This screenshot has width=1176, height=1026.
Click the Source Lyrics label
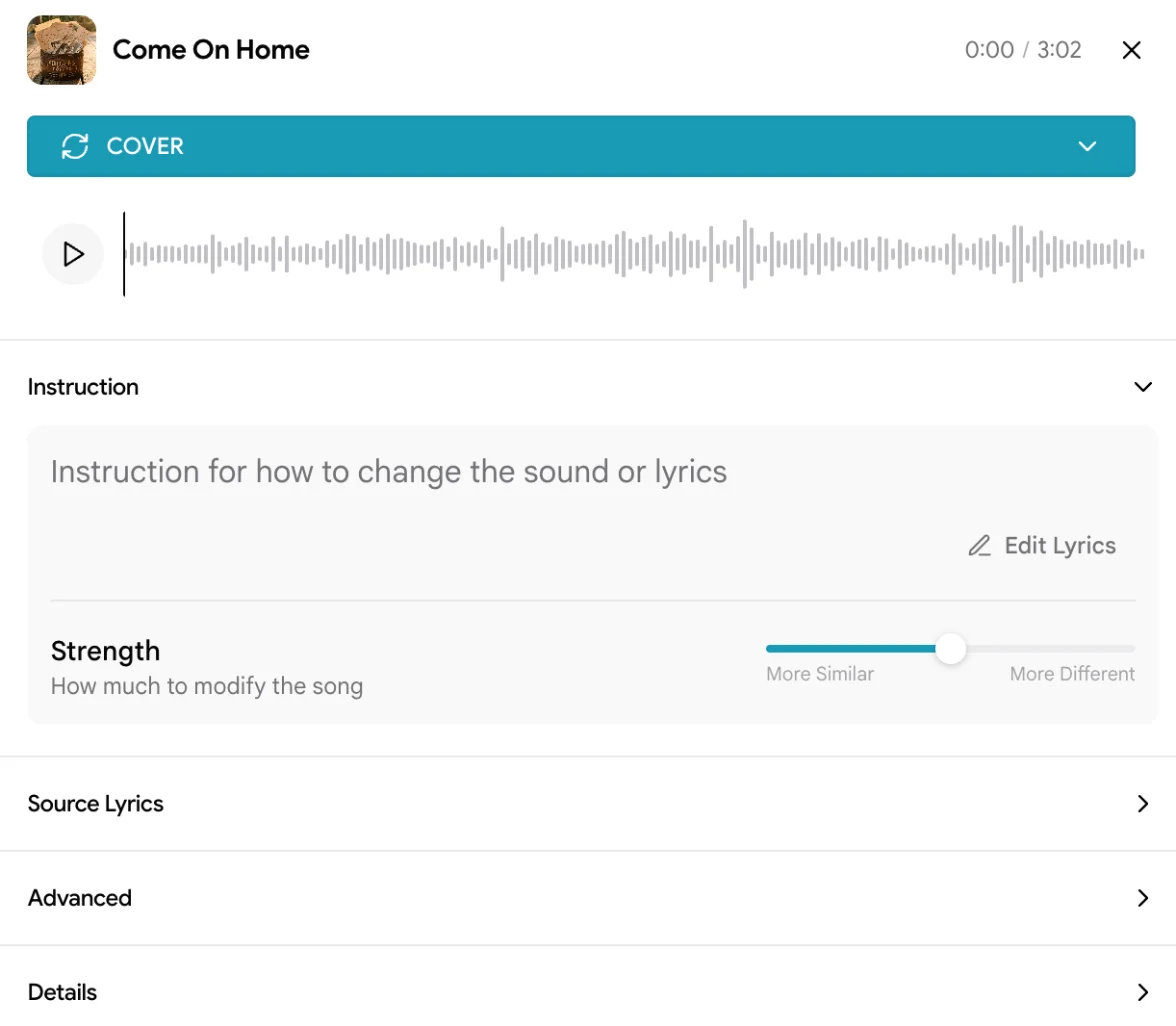click(95, 804)
